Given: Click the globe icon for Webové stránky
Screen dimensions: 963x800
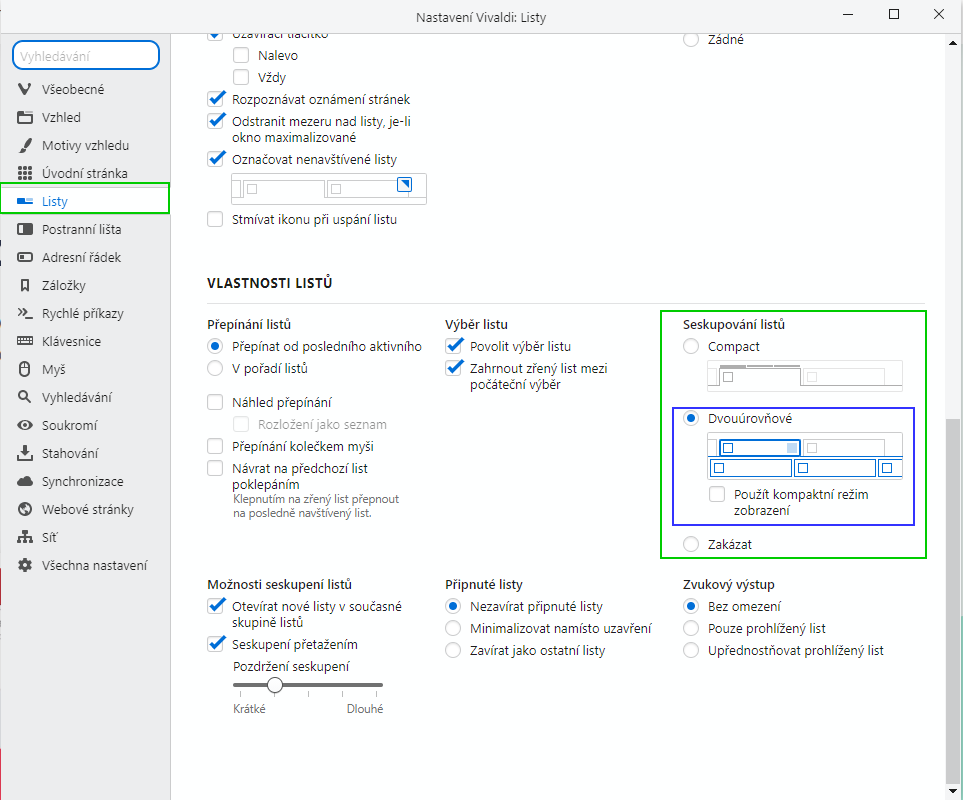Looking at the screenshot, I should pos(25,509).
